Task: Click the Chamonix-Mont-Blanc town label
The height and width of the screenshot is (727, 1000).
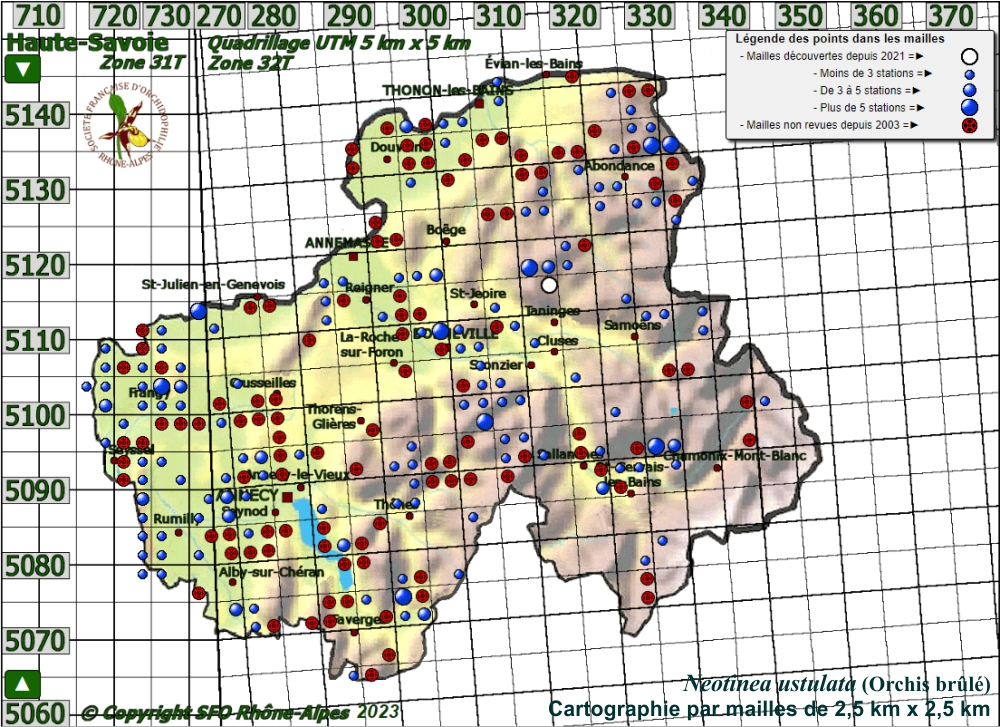Action: point(741,456)
